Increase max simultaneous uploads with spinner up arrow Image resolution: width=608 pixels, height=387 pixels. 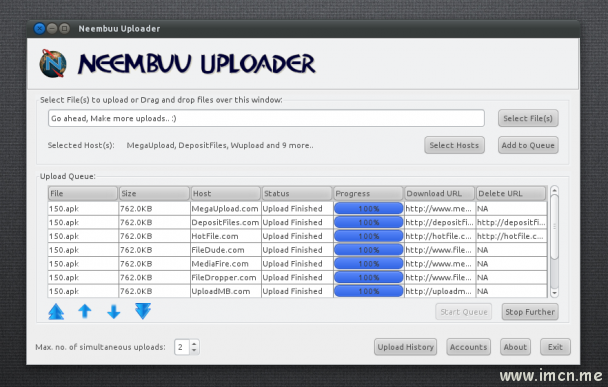pos(194,343)
